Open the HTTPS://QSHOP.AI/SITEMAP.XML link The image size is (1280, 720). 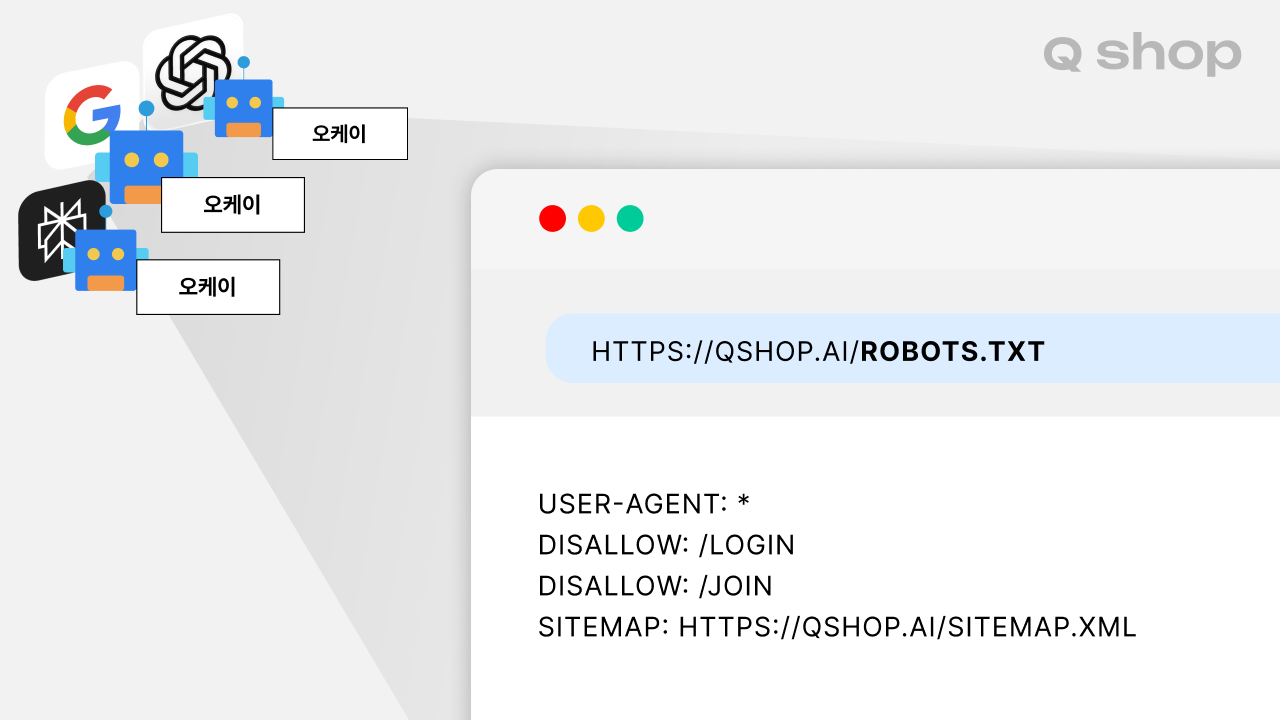point(908,627)
